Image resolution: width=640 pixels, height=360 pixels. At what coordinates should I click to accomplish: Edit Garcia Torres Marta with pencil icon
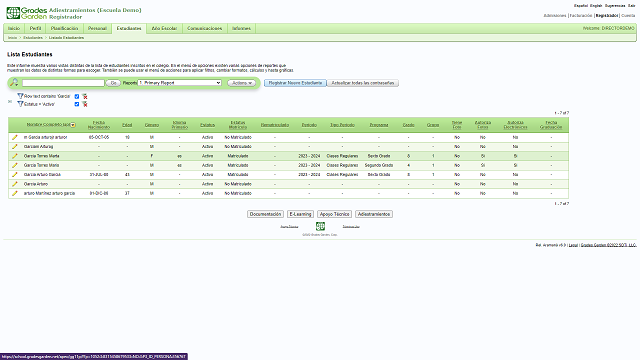click(15, 156)
